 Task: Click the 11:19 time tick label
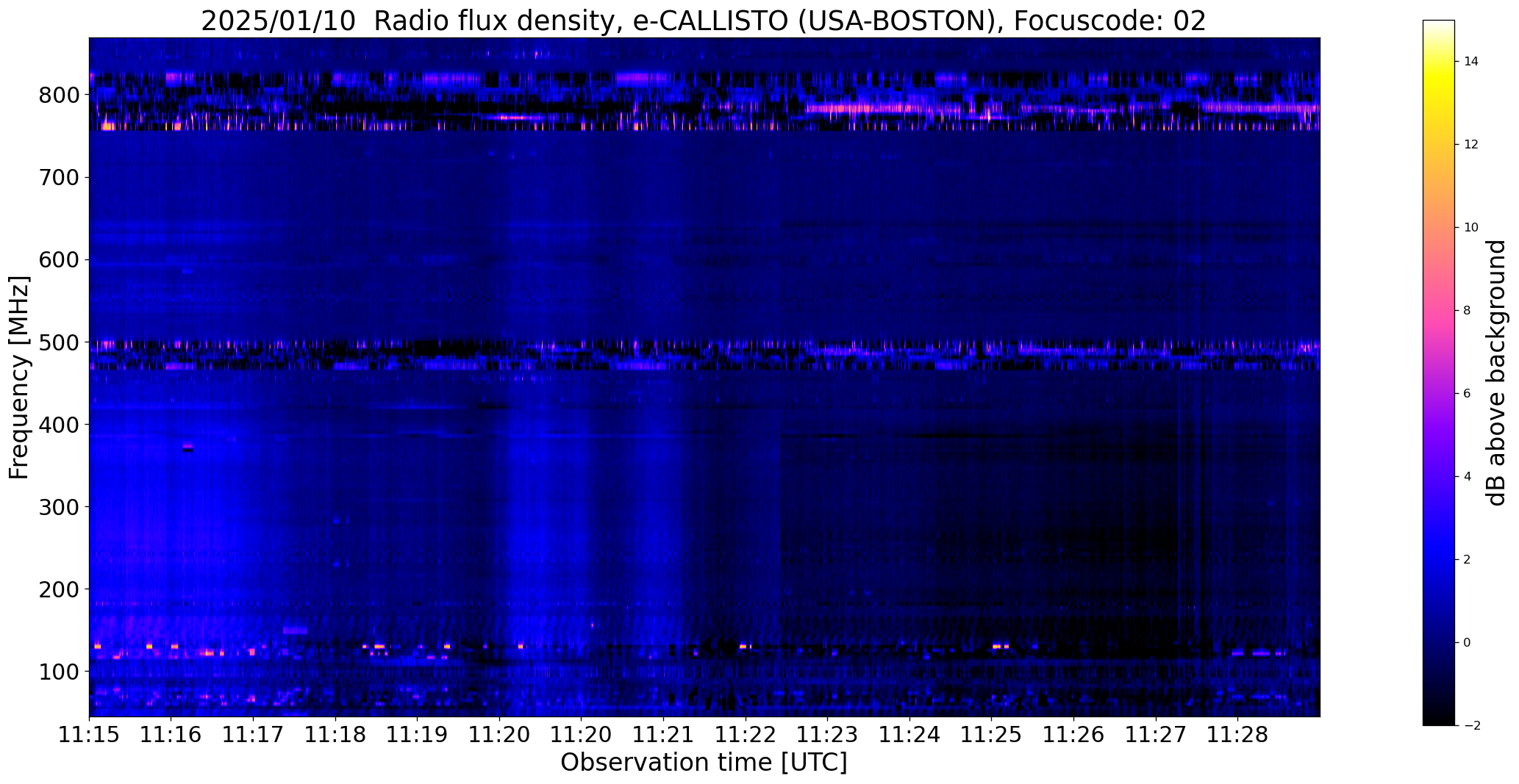[x=417, y=736]
